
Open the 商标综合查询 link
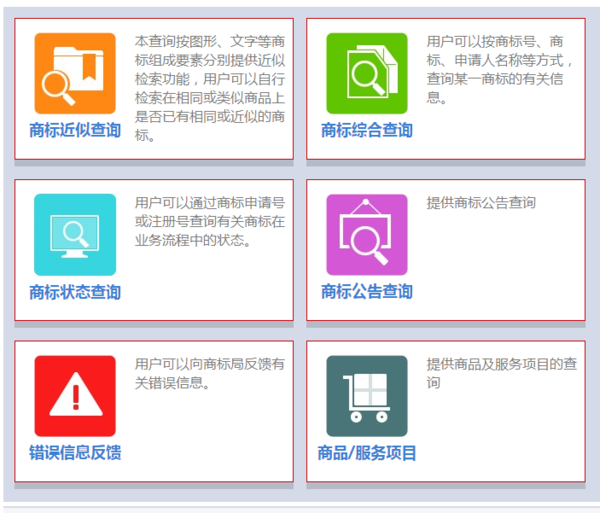coord(367,130)
